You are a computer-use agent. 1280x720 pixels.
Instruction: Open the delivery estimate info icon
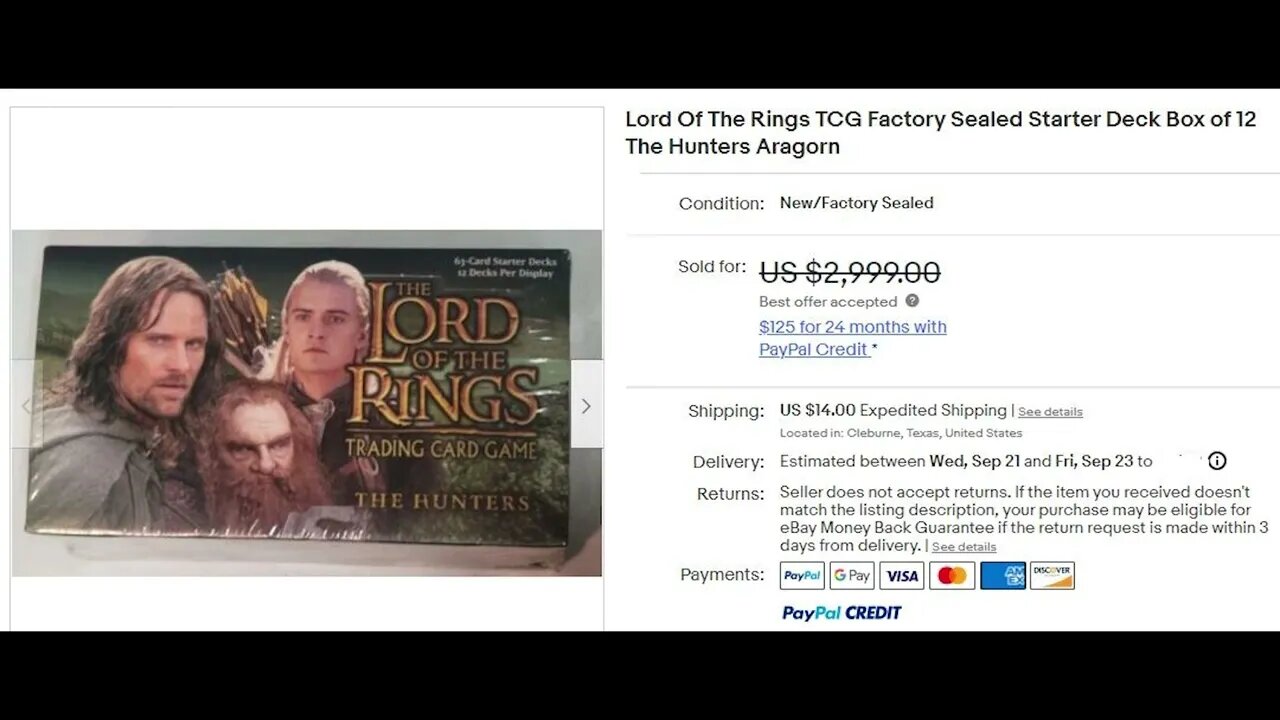click(1217, 461)
